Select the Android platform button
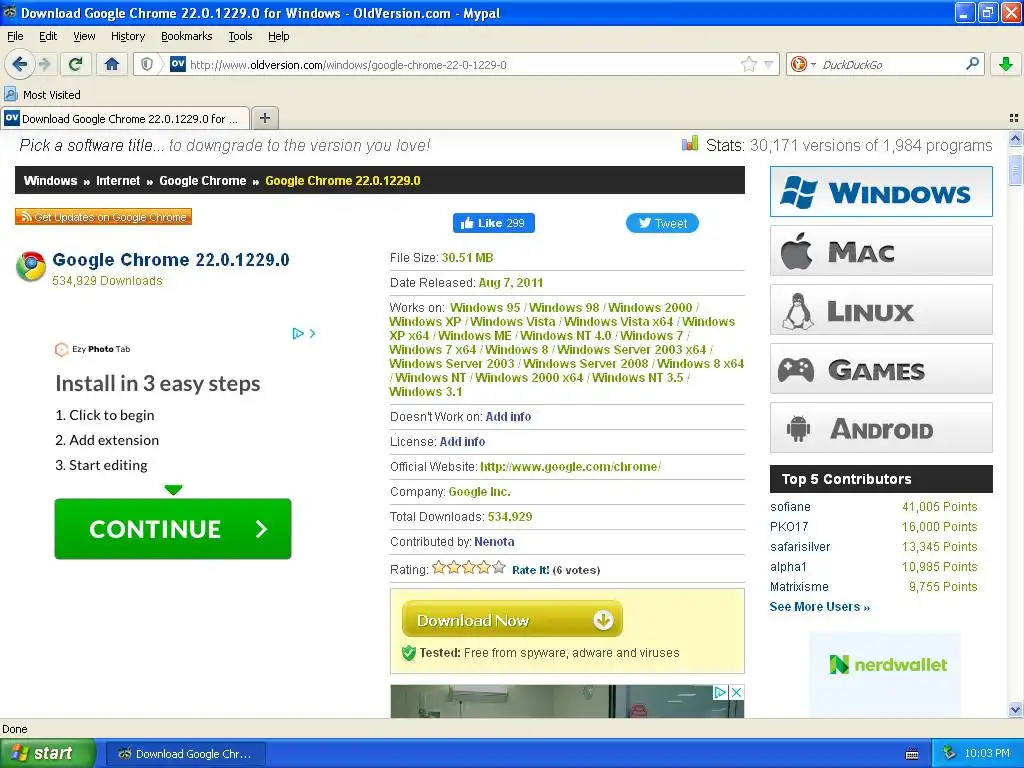This screenshot has width=1024, height=768. pos(881,428)
